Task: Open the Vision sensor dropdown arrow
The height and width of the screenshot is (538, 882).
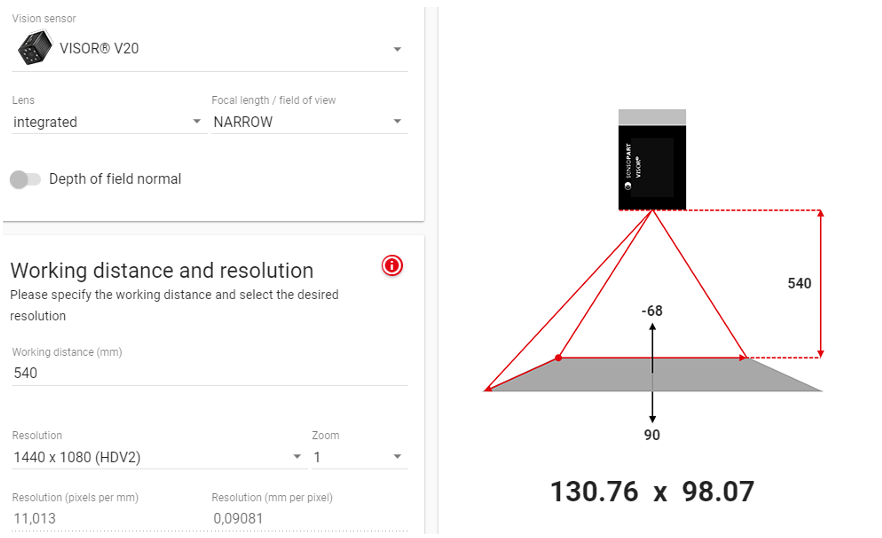Action: coord(397,49)
